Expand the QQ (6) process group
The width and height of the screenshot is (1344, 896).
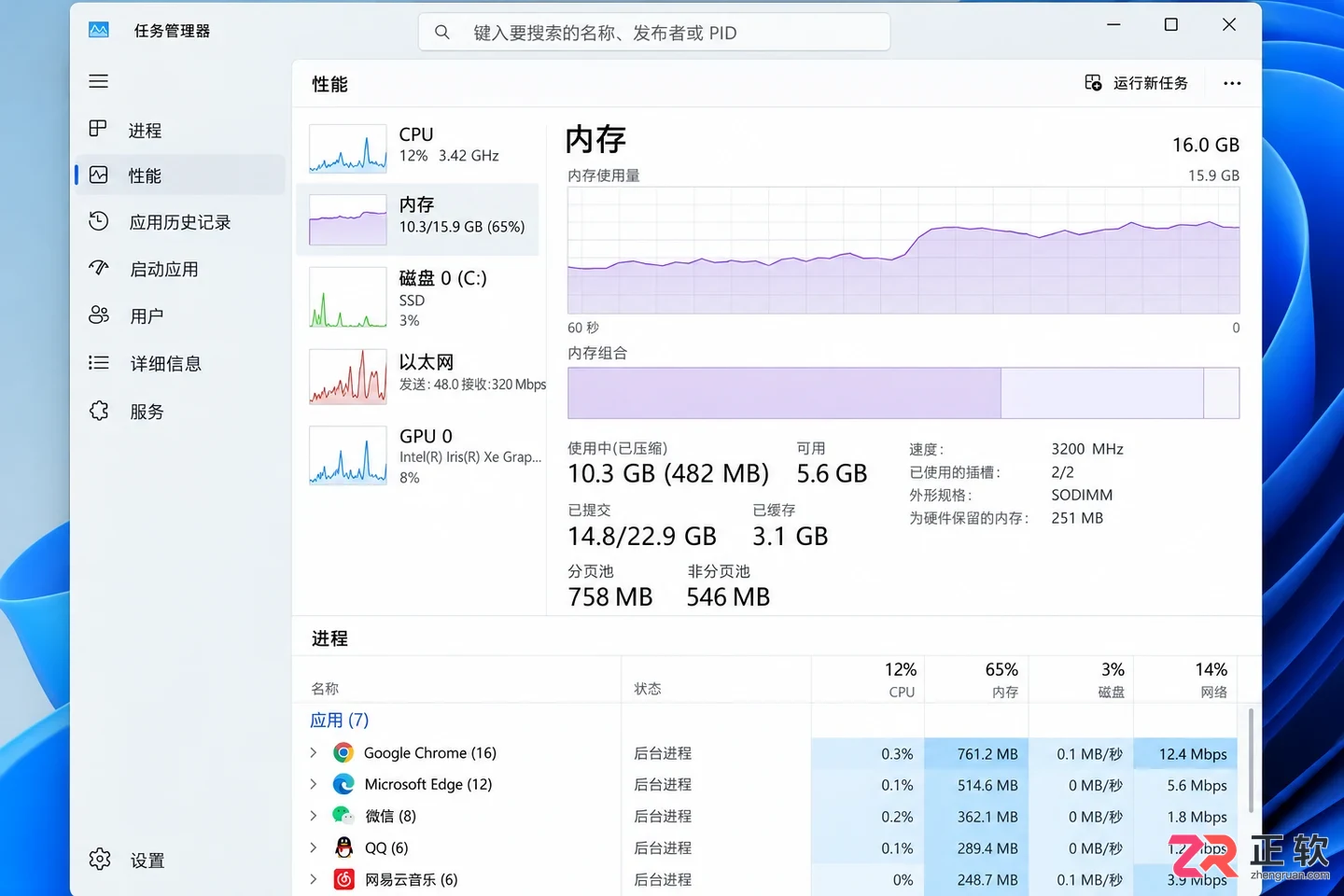tap(314, 847)
